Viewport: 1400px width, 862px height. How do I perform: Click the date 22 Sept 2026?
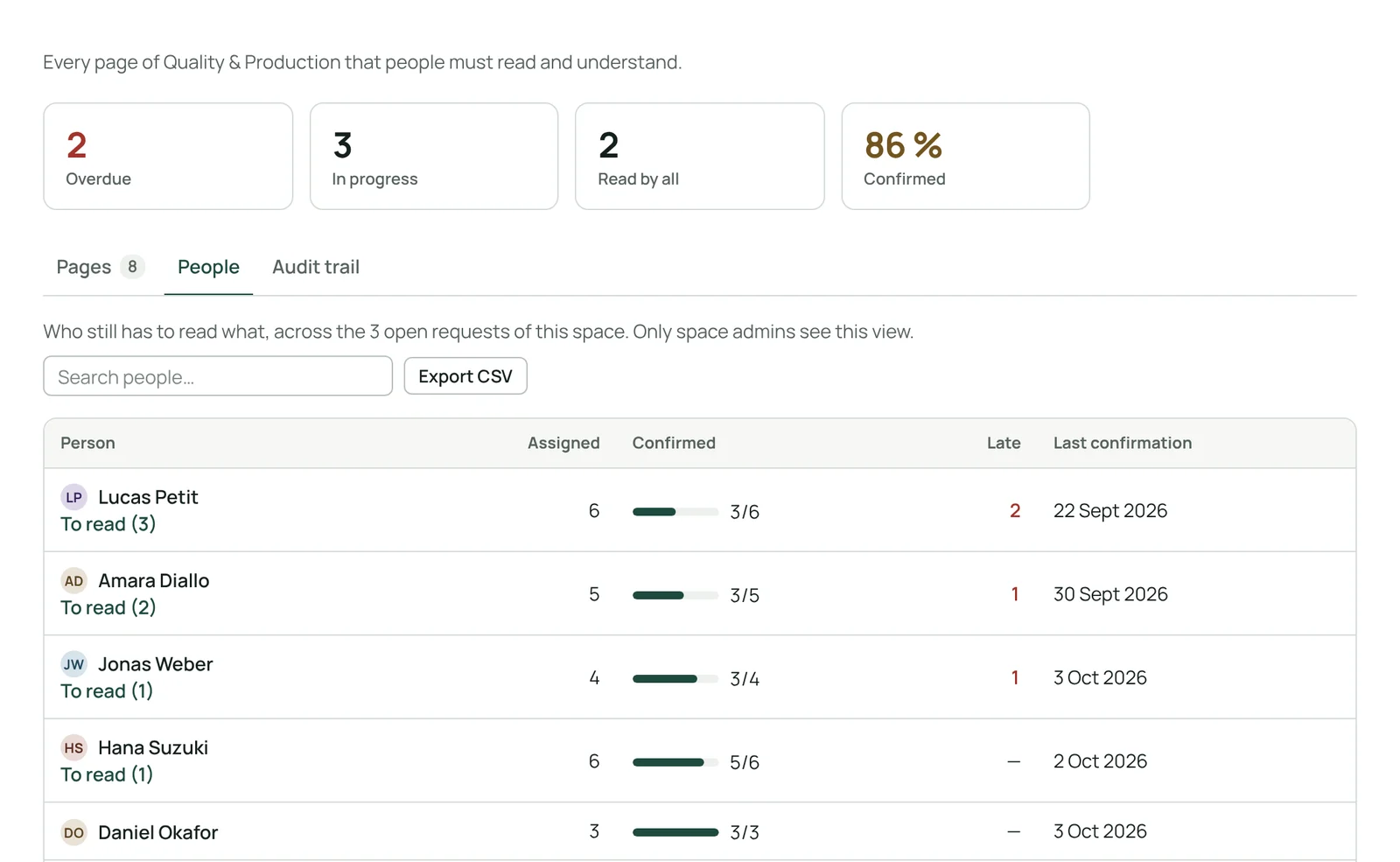coord(1110,511)
